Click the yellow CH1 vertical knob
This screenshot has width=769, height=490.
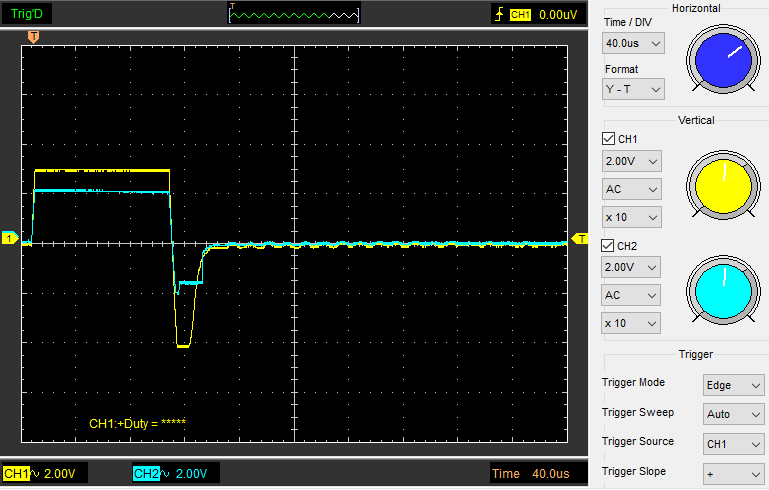[721, 185]
